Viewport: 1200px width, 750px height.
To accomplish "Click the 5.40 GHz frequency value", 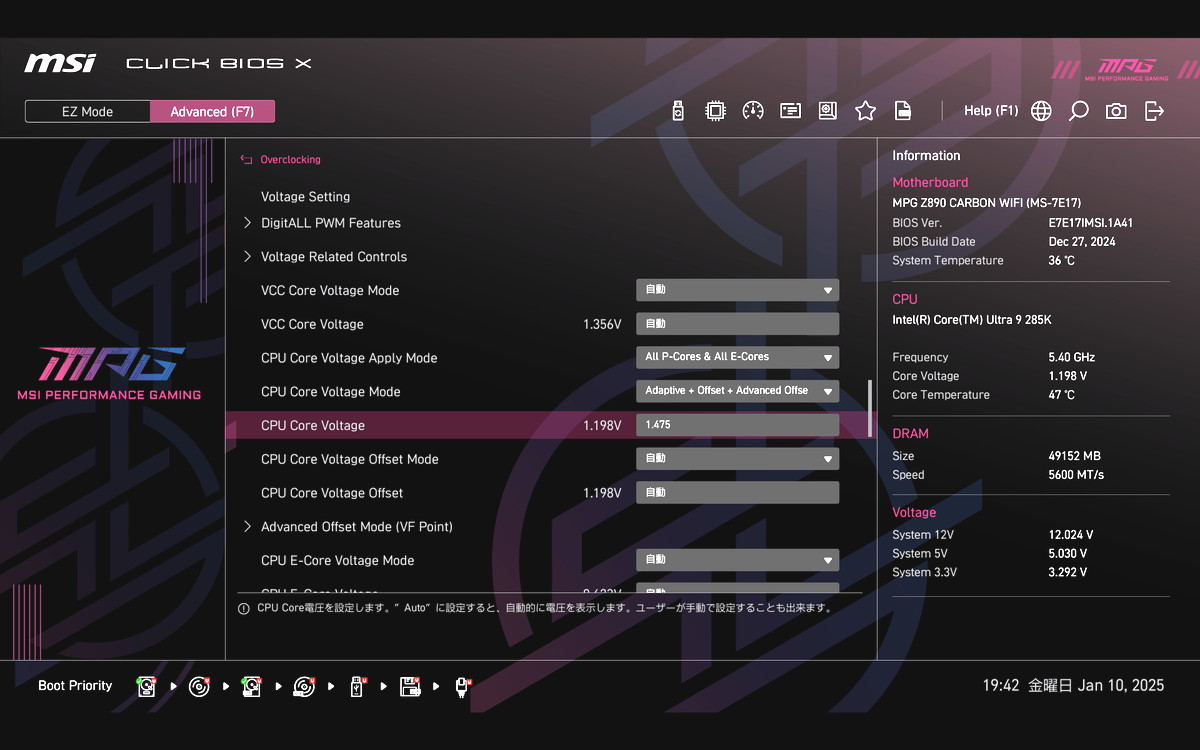I will coord(1071,357).
